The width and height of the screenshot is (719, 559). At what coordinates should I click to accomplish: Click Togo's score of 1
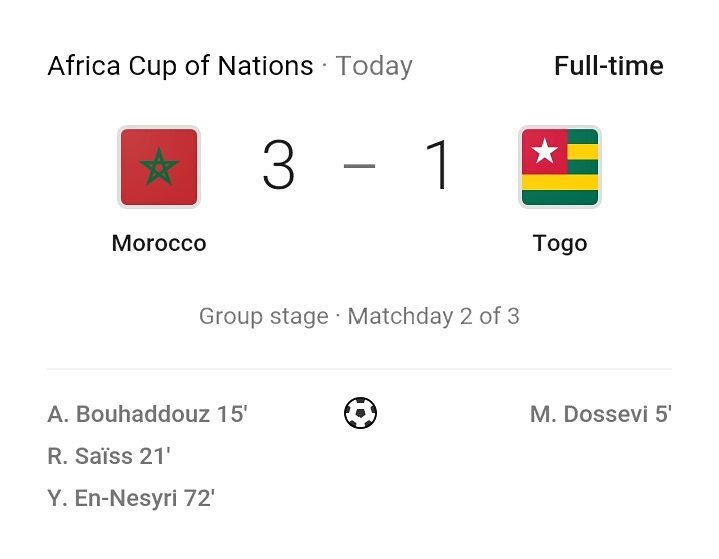click(438, 165)
